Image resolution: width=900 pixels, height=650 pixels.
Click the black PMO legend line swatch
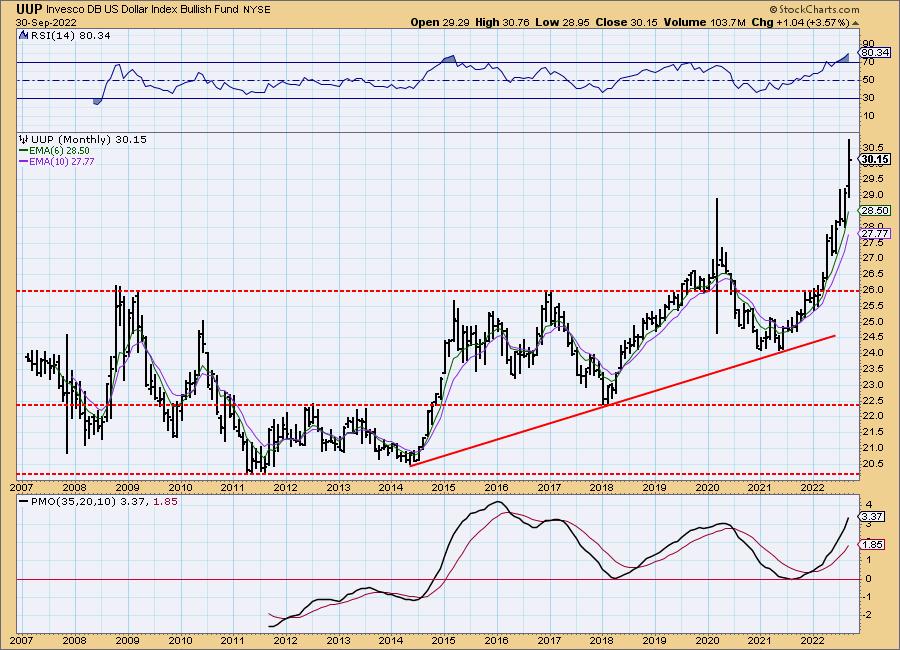pyautogui.click(x=24, y=501)
